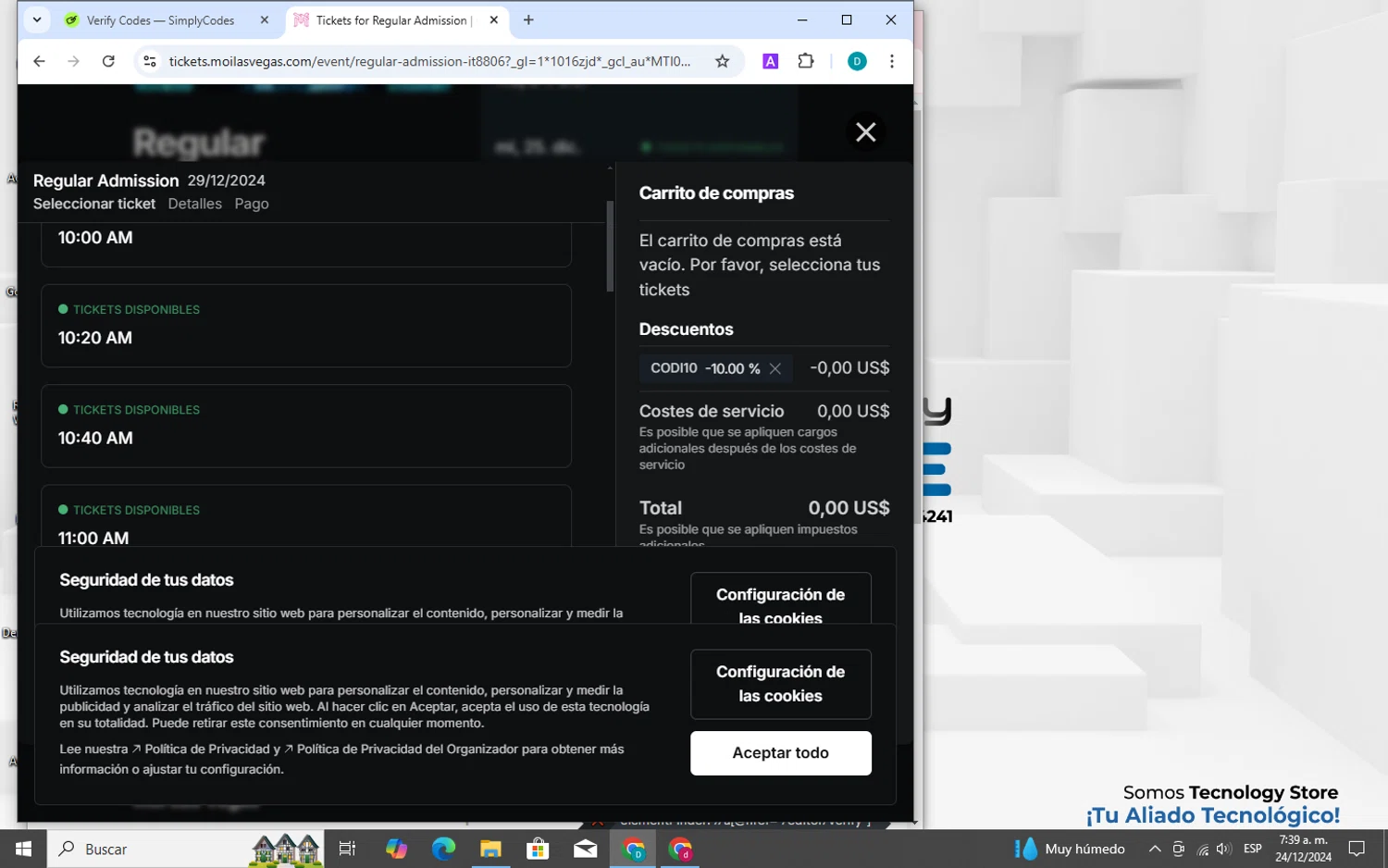Open the clock showing 7:39 a. m.

pos(1303,849)
